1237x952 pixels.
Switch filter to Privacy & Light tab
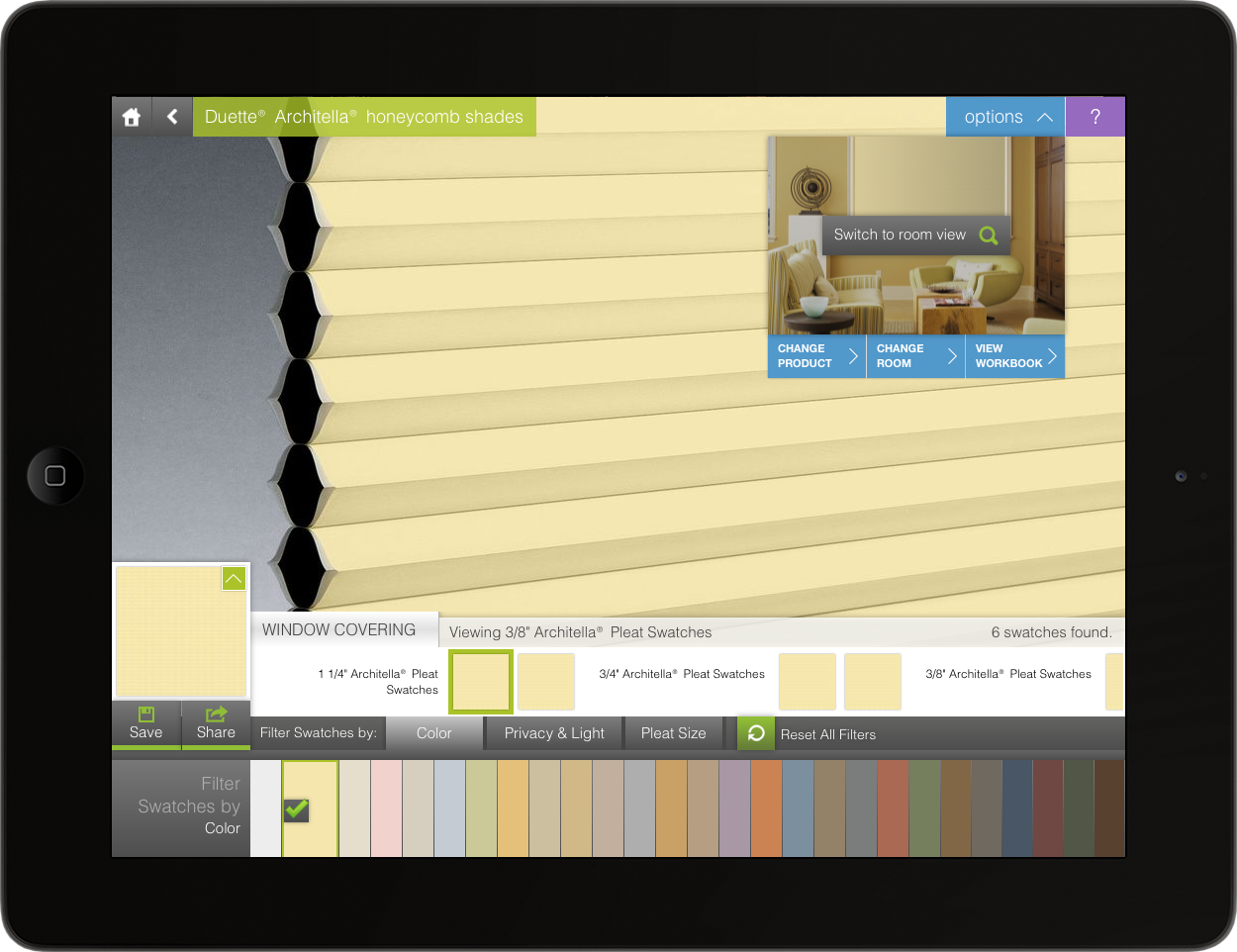point(554,733)
